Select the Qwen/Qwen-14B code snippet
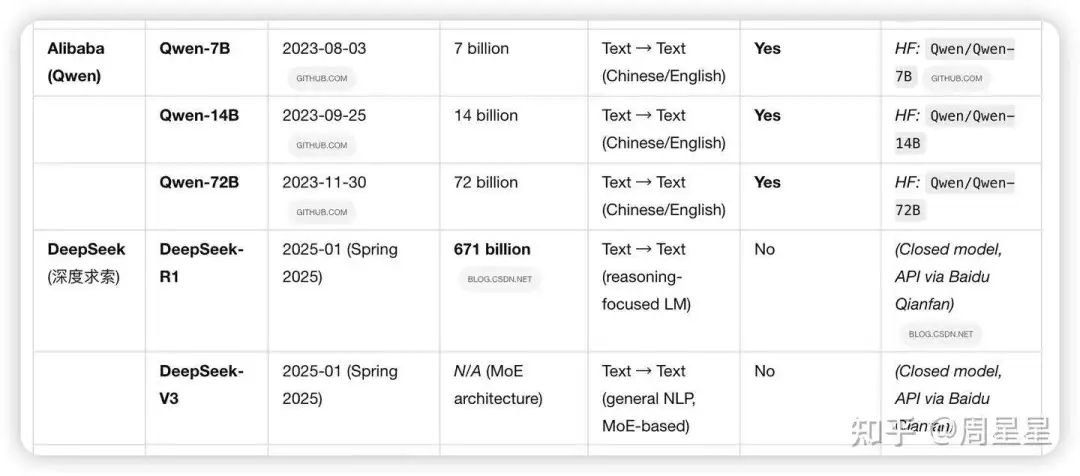Viewport: 1080px width, 476px height. 955,130
